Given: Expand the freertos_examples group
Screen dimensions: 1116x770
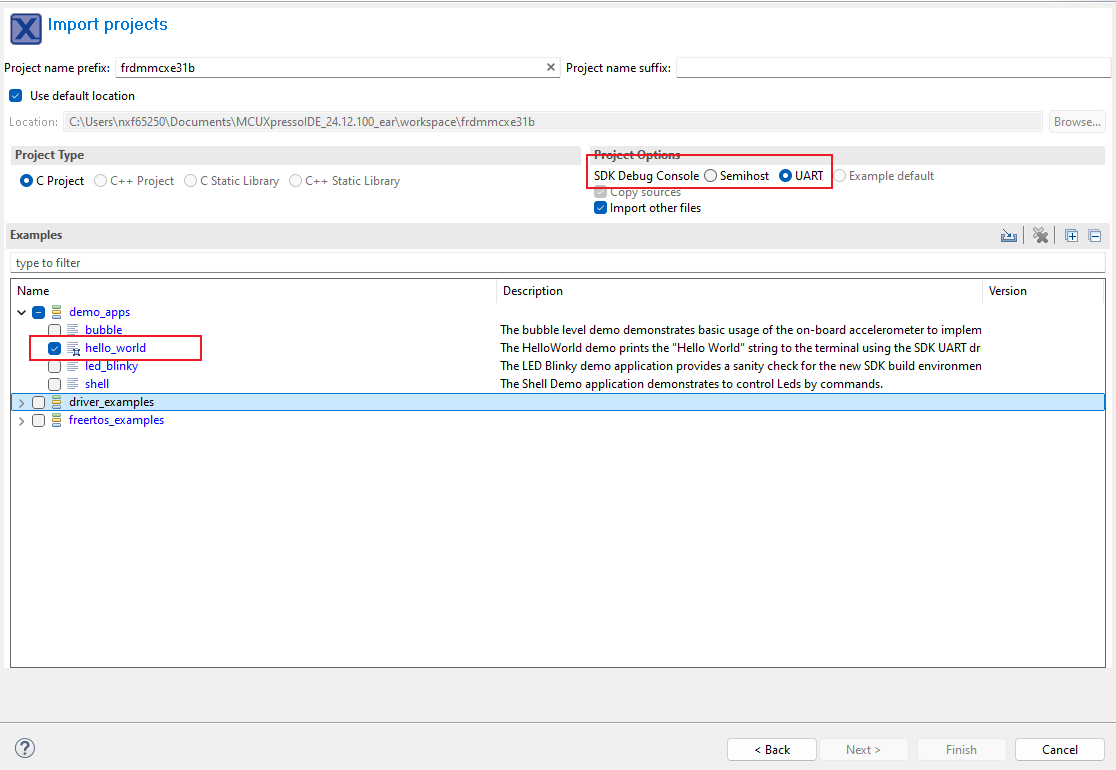Looking at the screenshot, I should pyautogui.click(x=21, y=421).
